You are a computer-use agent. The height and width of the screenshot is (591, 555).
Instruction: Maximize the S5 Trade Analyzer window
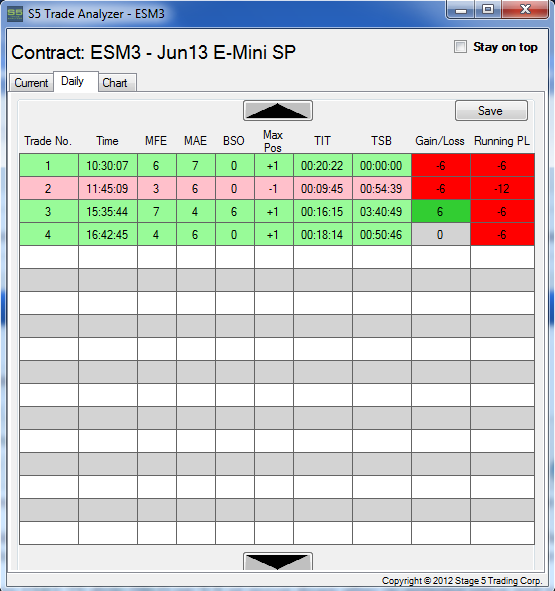(488, 10)
